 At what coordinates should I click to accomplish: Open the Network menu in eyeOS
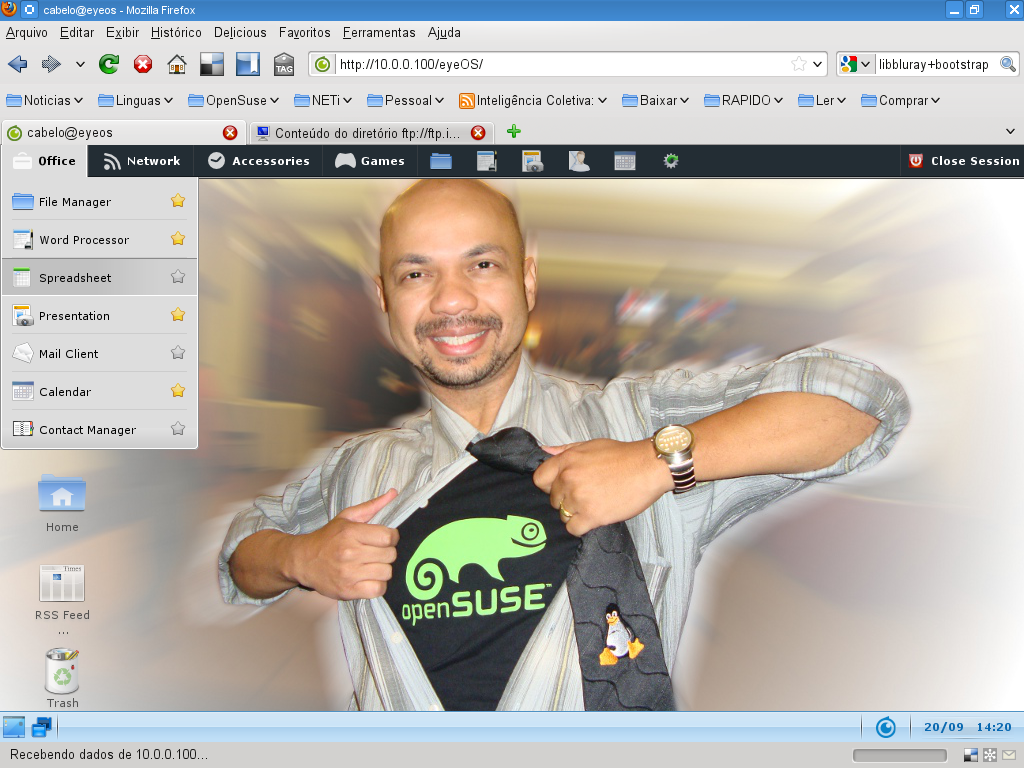click(x=142, y=161)
